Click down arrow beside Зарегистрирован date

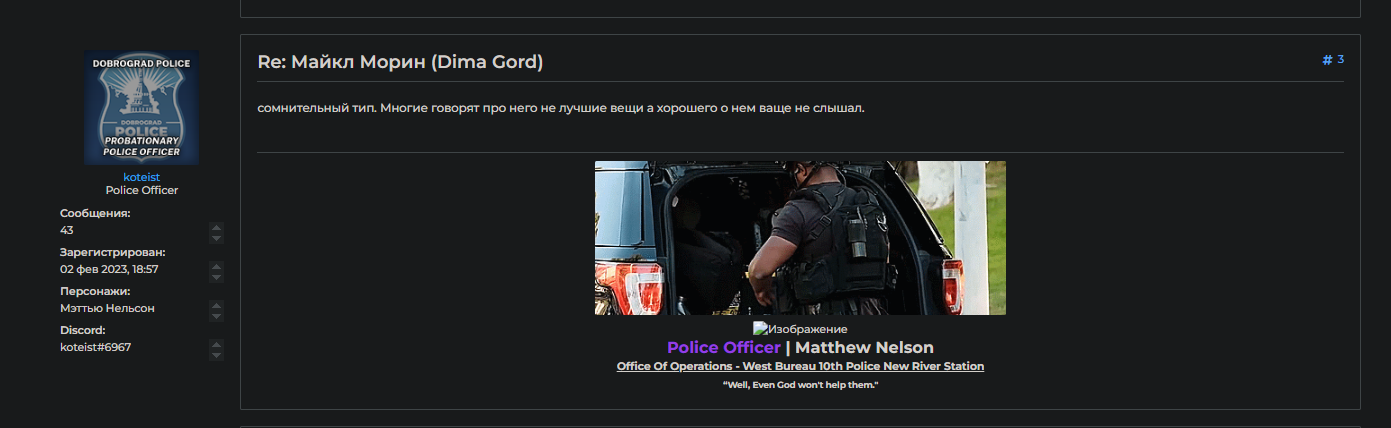coord(217,277)
